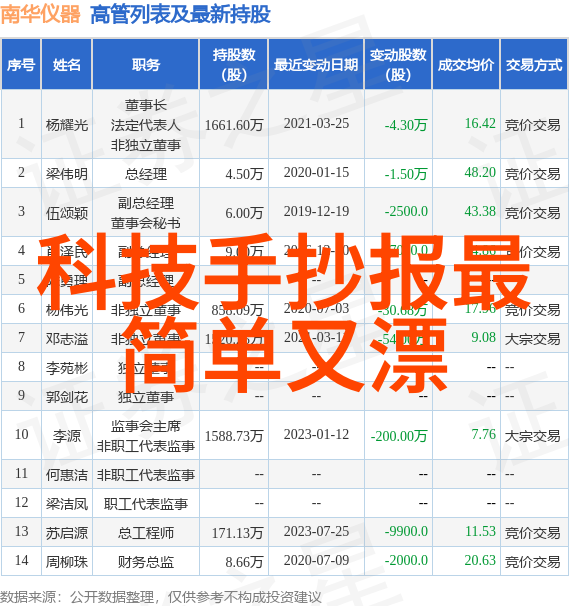The image size is (569, 606).
Task: Select the name 周柳珠
Action: (67, 562)
